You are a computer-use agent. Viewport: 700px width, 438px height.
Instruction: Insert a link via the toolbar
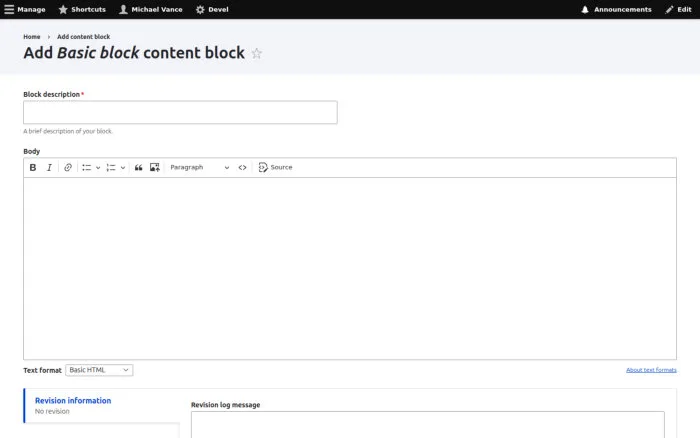tap(68, 167)
